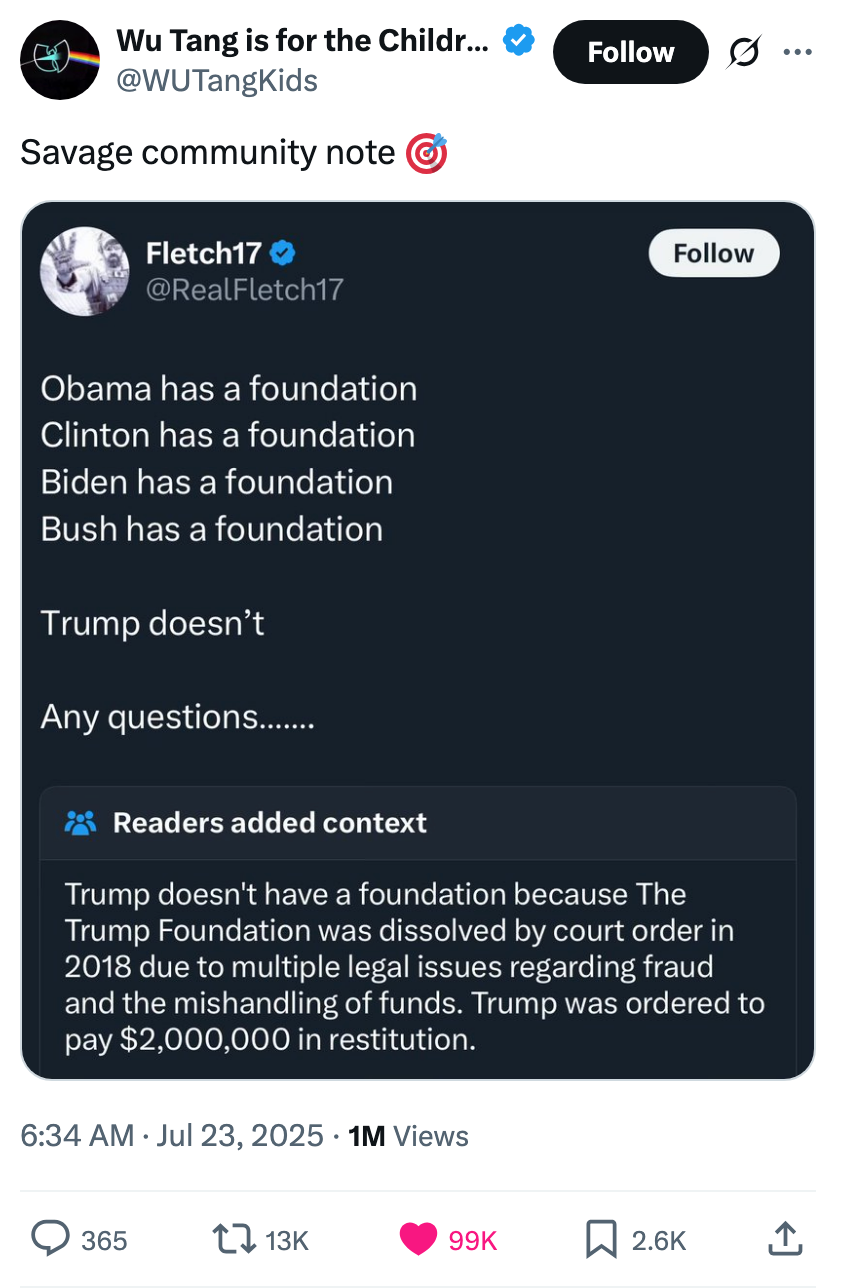Click Fletch17's blue verified checkmark
This screenshot has width=844, height=1288.
282,254
